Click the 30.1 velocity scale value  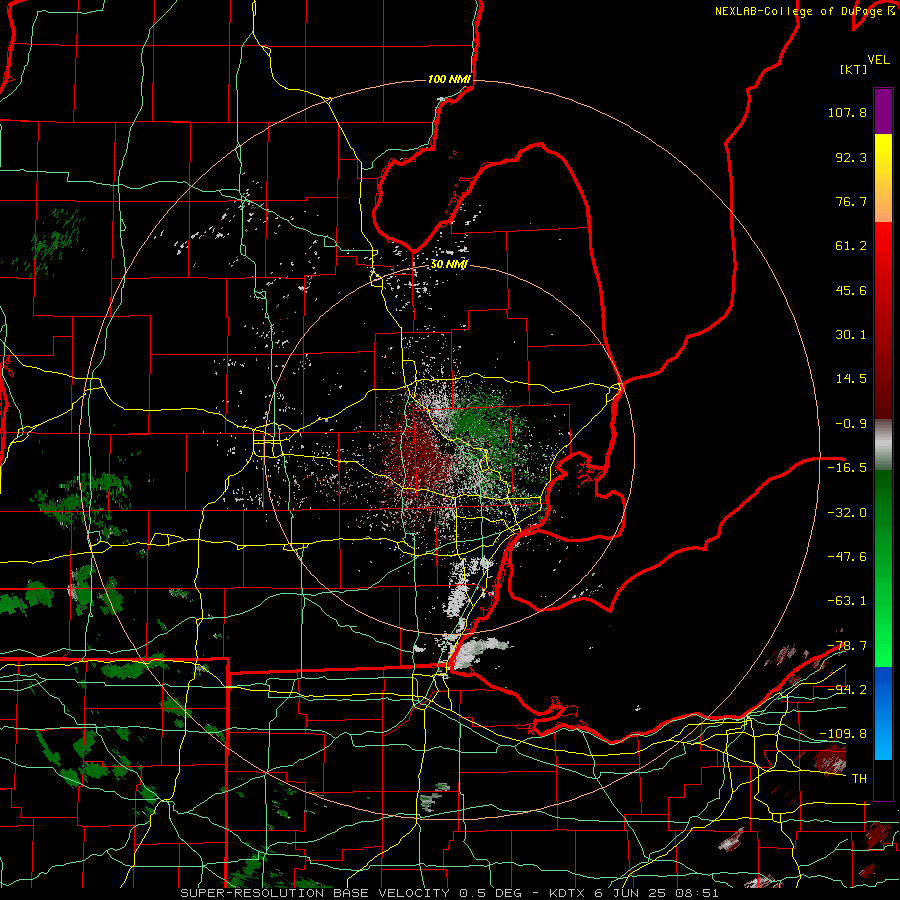tap(851, 335)
